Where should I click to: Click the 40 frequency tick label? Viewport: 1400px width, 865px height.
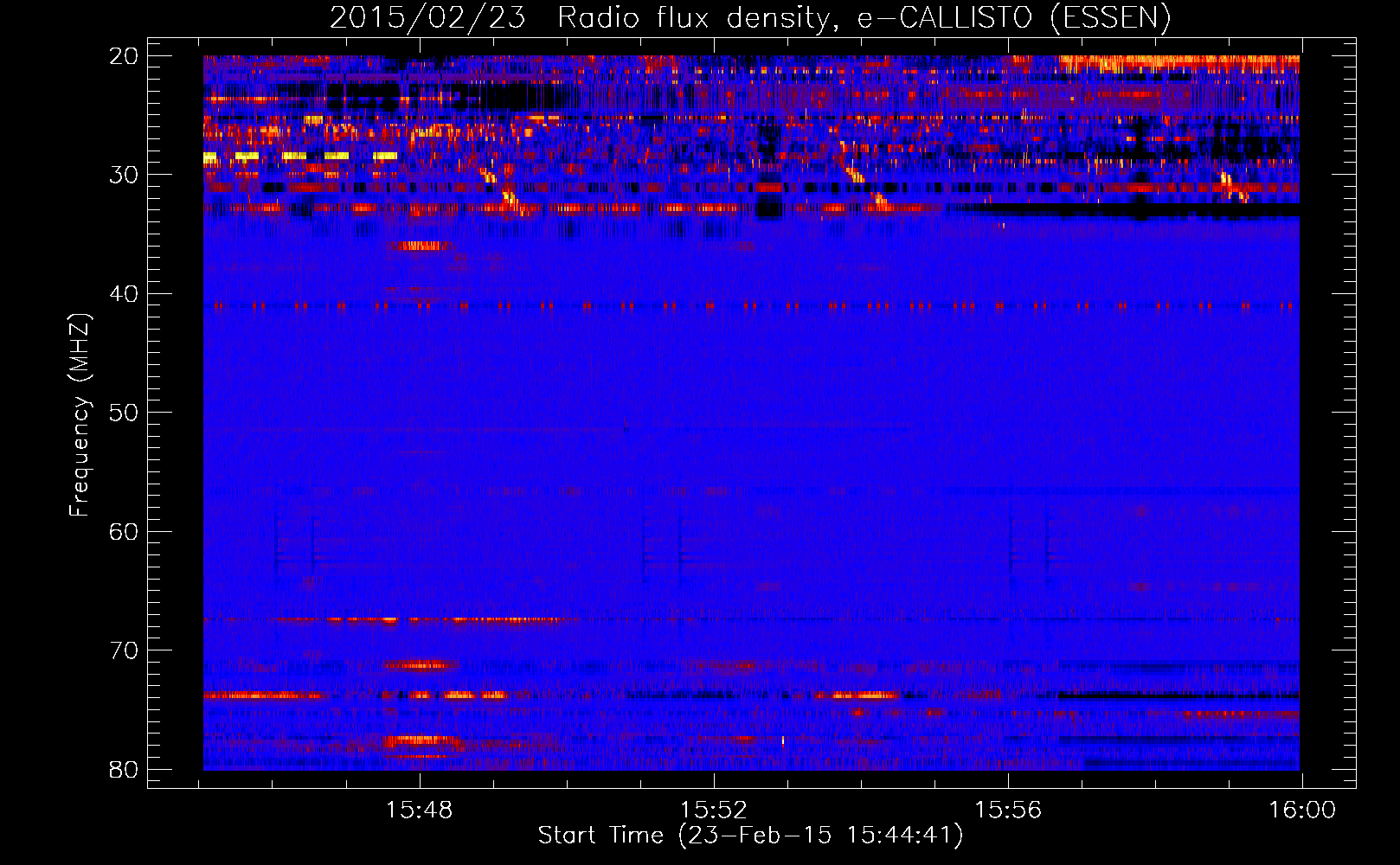tap(124, 294)
